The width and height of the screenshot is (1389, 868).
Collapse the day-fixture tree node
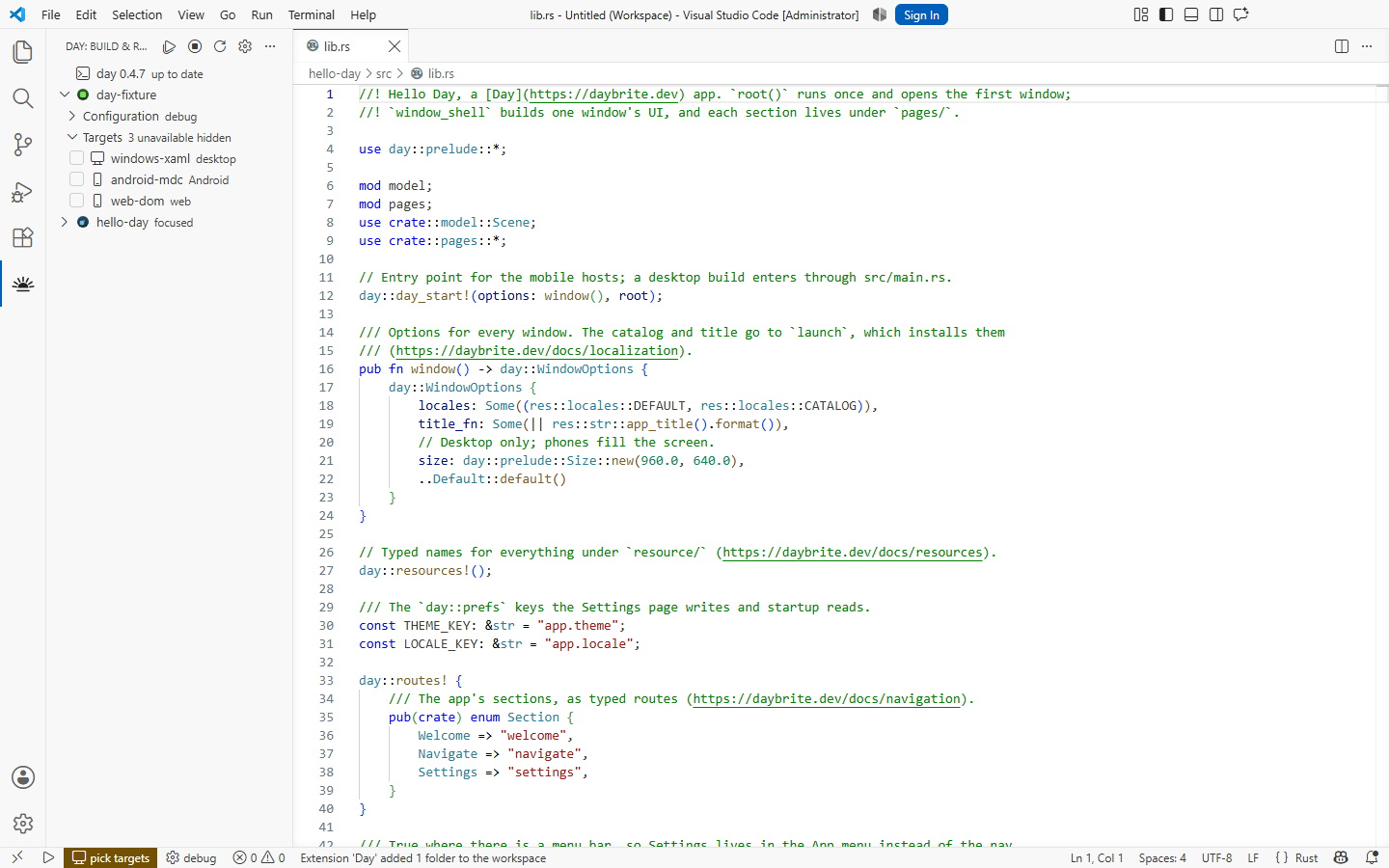pyautogui.click(x=65, y=95)
